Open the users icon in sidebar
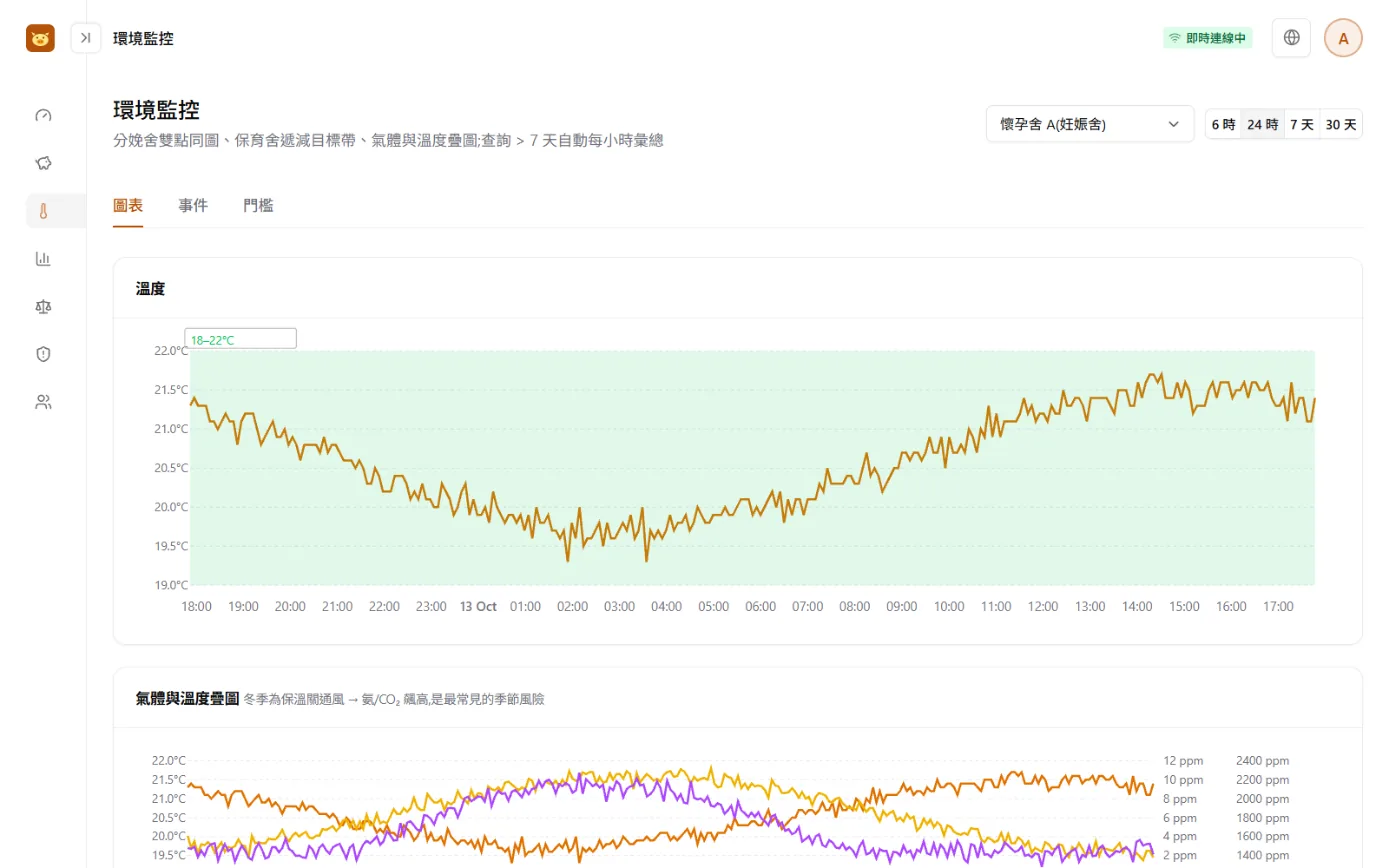Image resolution: width=1388 pixels, height=868 pixels. [43, 402]
